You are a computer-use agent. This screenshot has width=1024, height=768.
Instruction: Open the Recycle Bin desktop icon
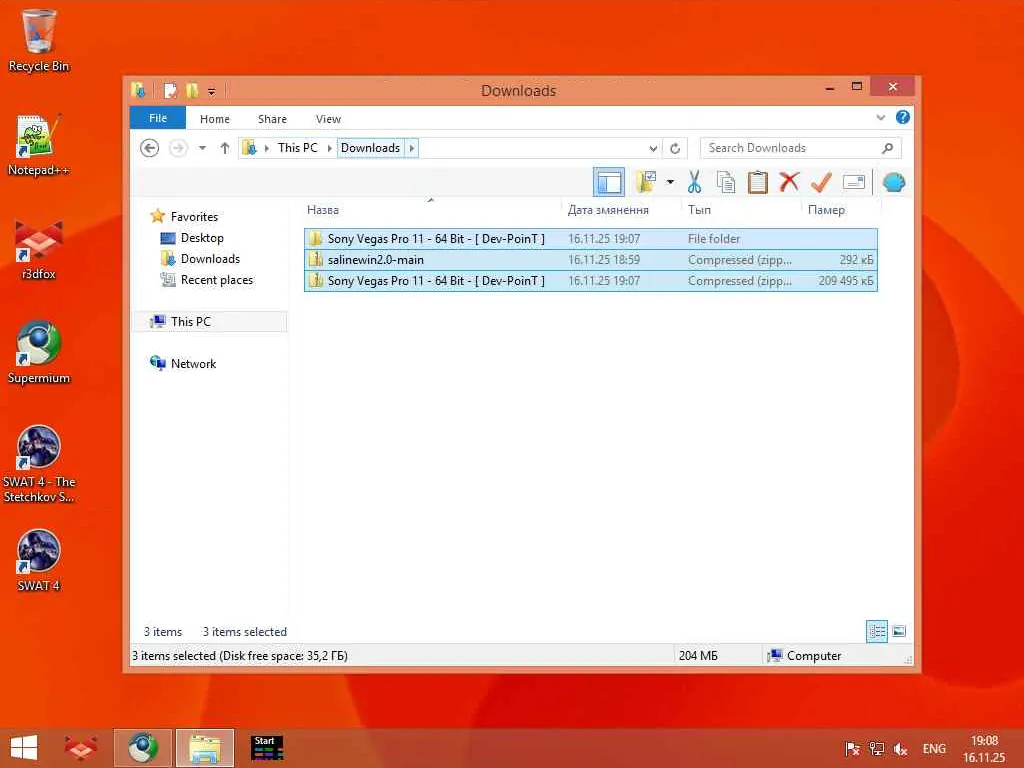pyautogui.click(x=39, y=41)
